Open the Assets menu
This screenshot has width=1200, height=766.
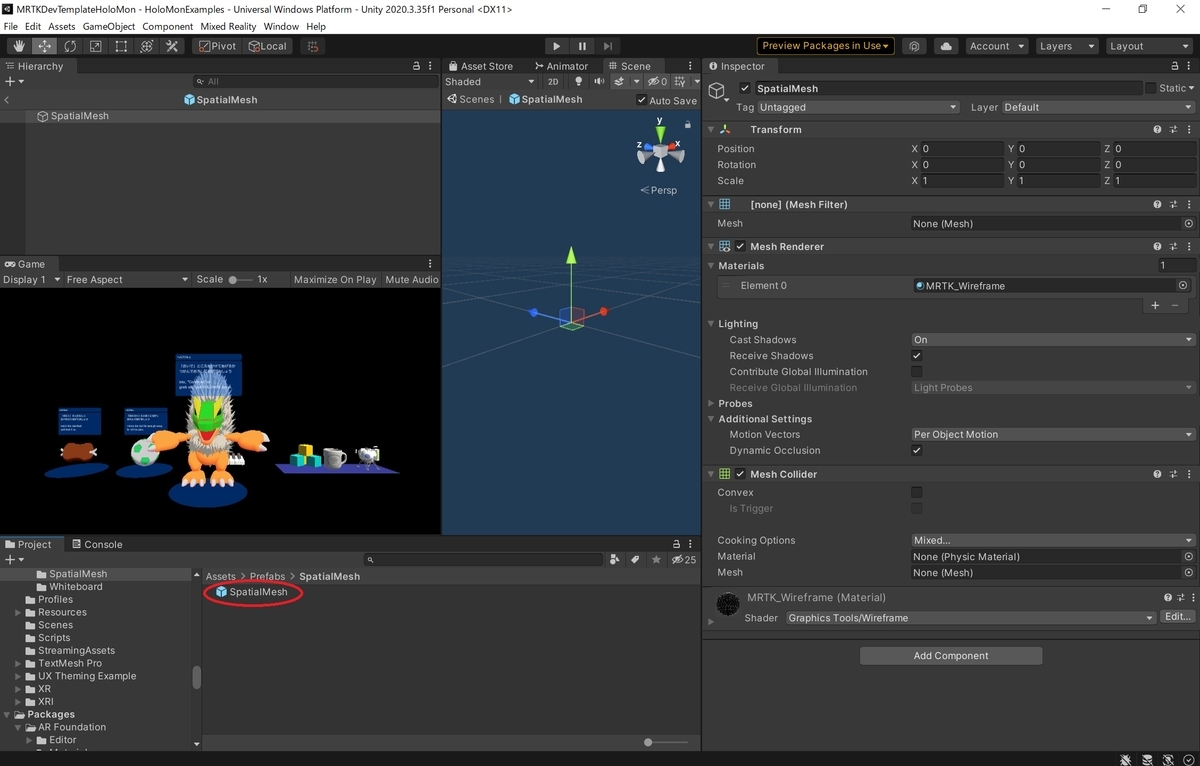click(61, 27)
